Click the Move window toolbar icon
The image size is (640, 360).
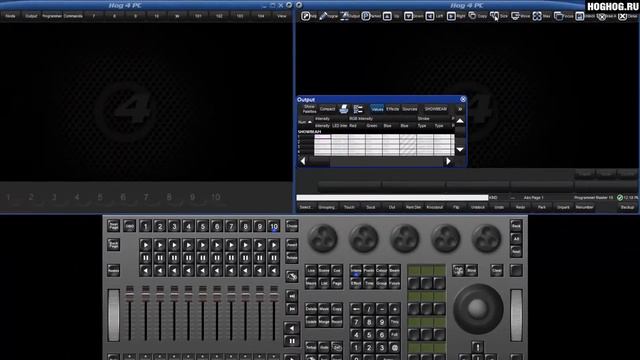coord(516,16)
